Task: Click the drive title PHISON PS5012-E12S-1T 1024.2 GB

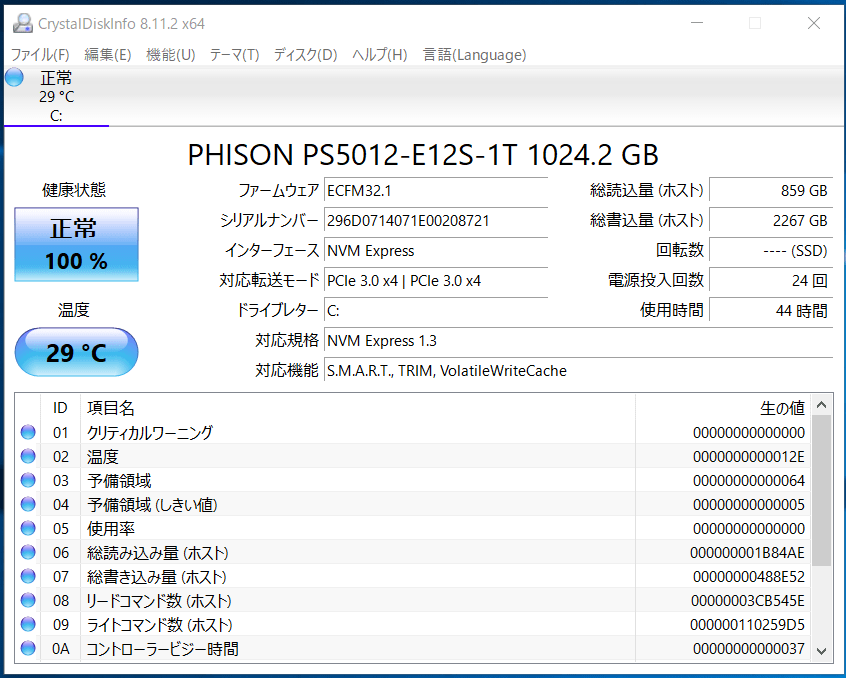Action: [423, 155]
